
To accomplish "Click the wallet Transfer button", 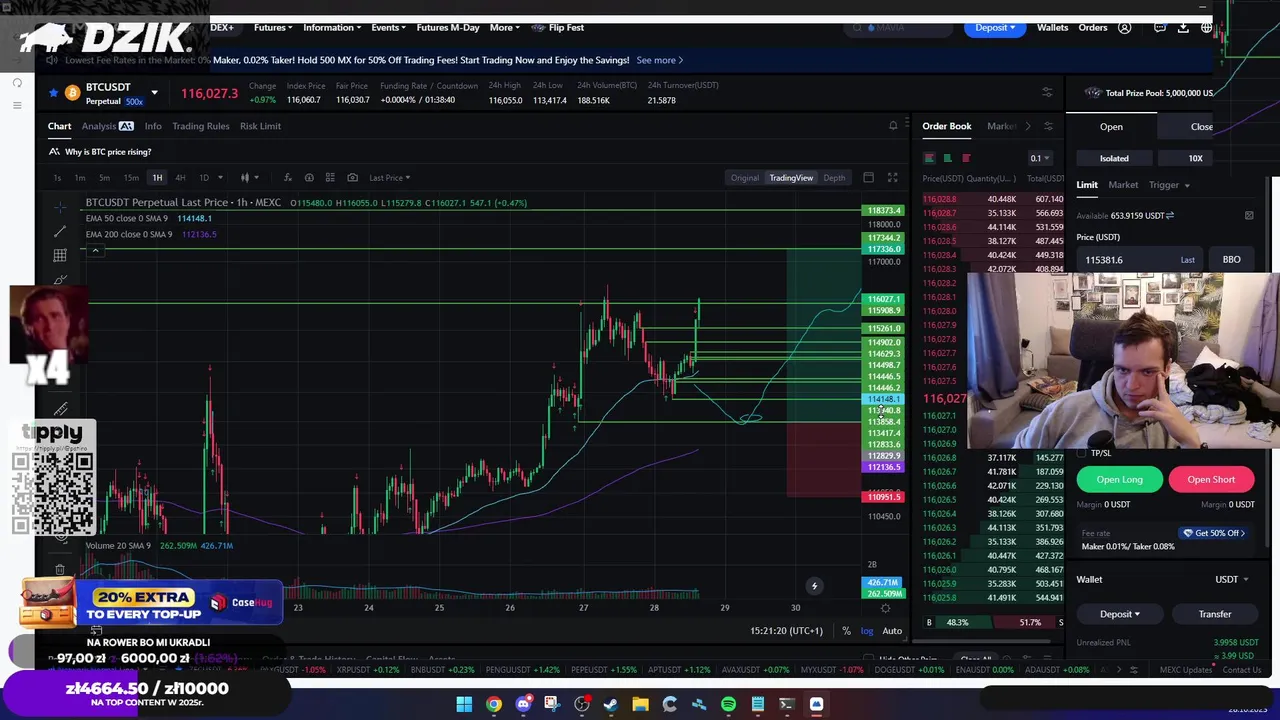I will click(x=1215, y=614).
